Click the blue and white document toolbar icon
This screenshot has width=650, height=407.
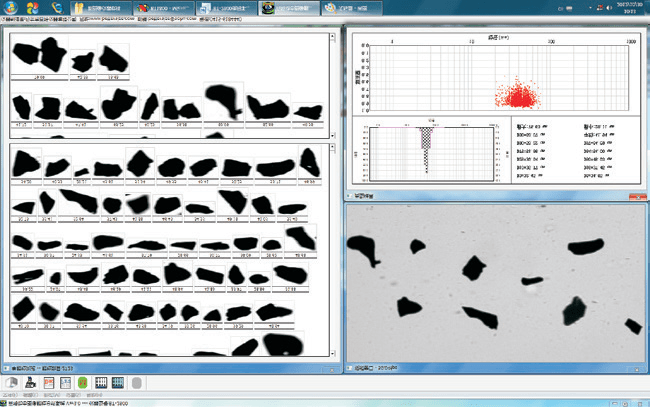click(x=65, y=383)
